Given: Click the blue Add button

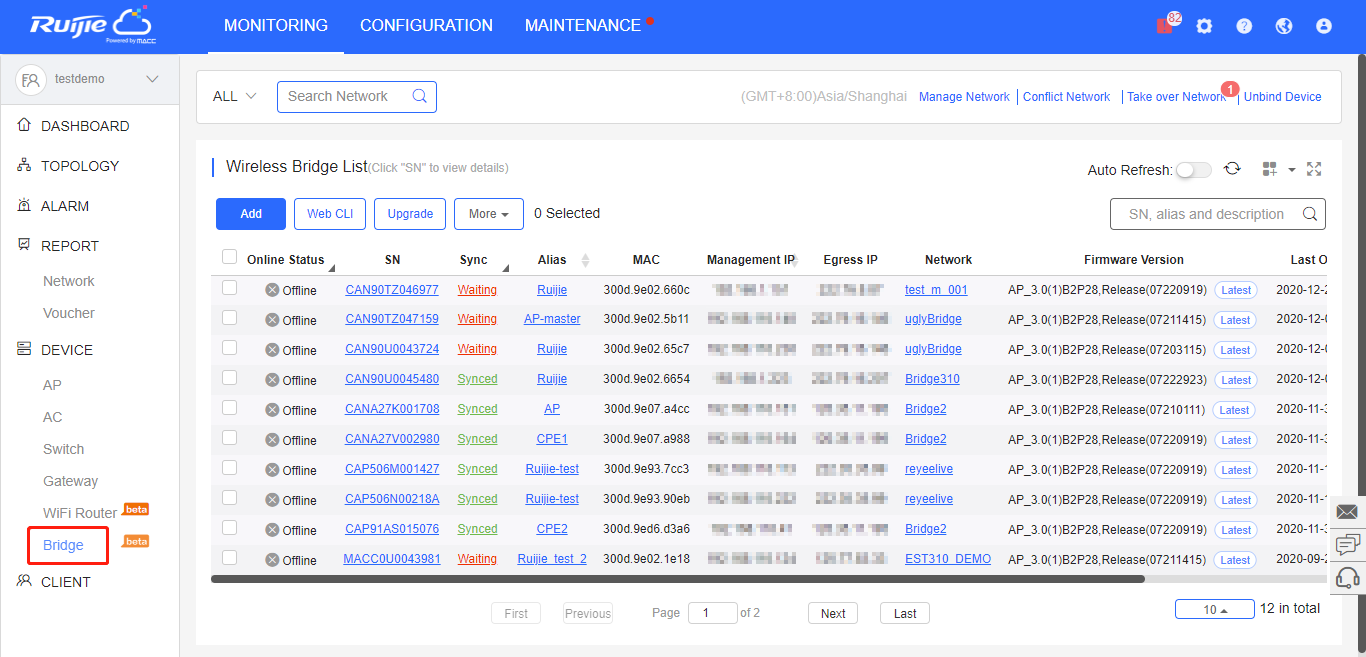Looking at the screenshot, I should tap(251, 214).
